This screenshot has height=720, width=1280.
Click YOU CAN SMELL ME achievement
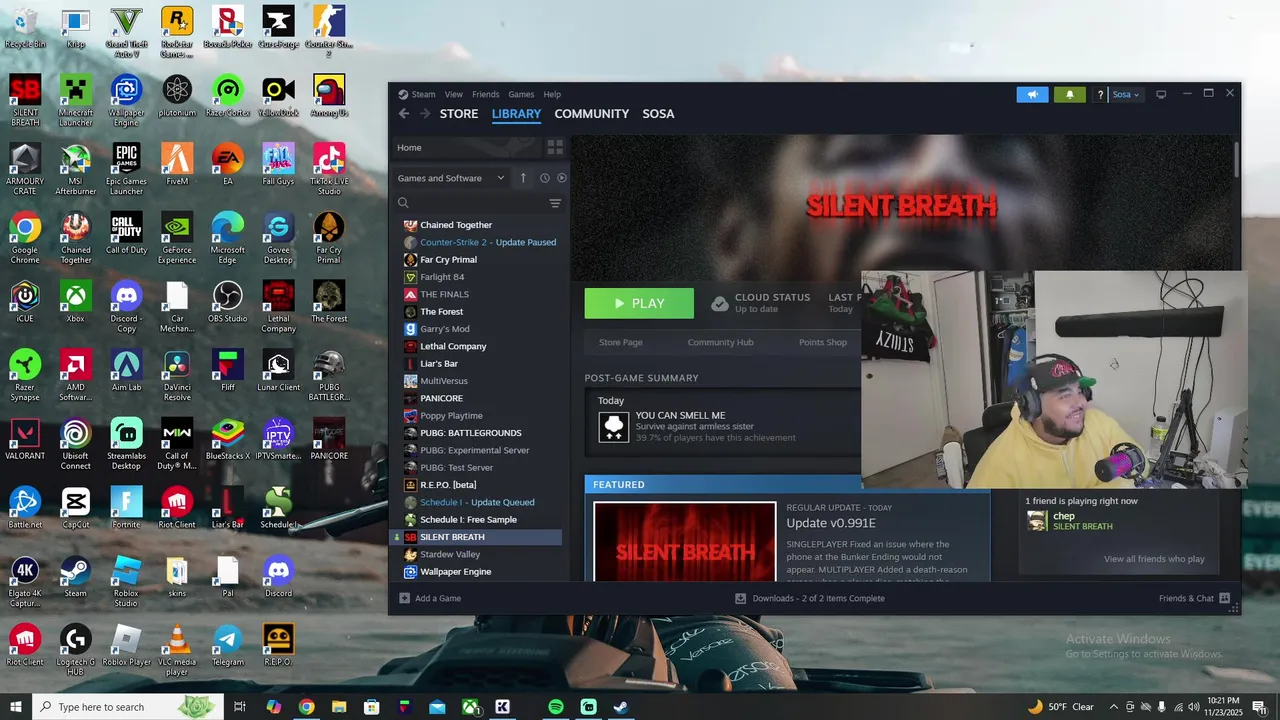(x=680, y=415)
